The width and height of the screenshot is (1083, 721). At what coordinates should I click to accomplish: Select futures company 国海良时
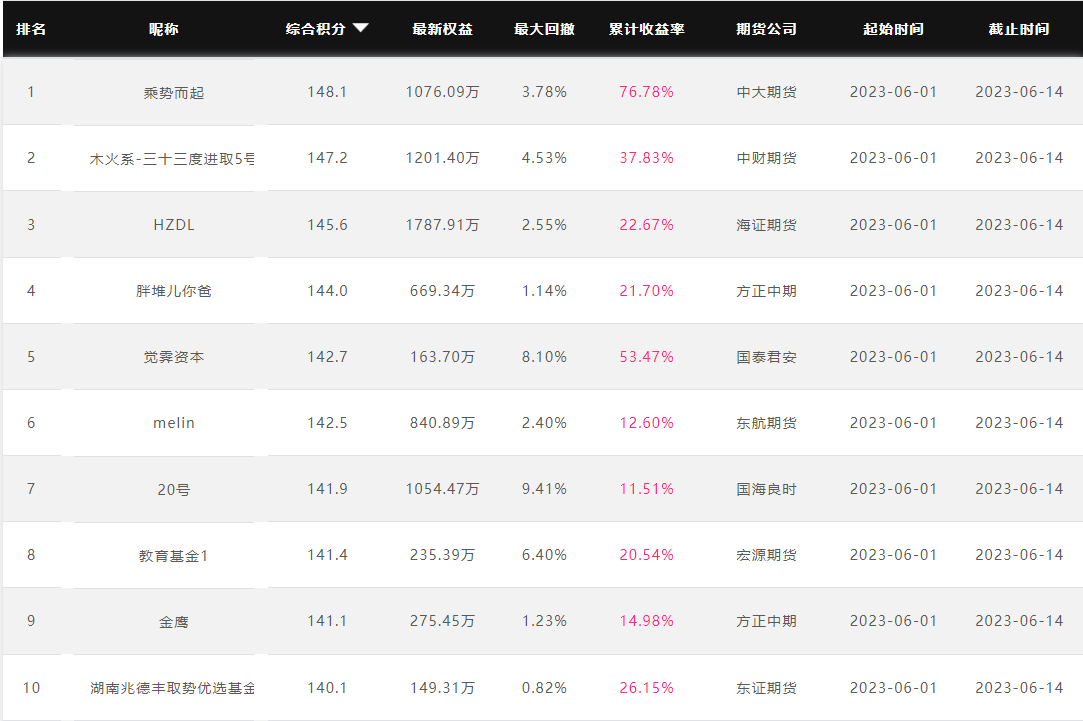pos(767,489)
